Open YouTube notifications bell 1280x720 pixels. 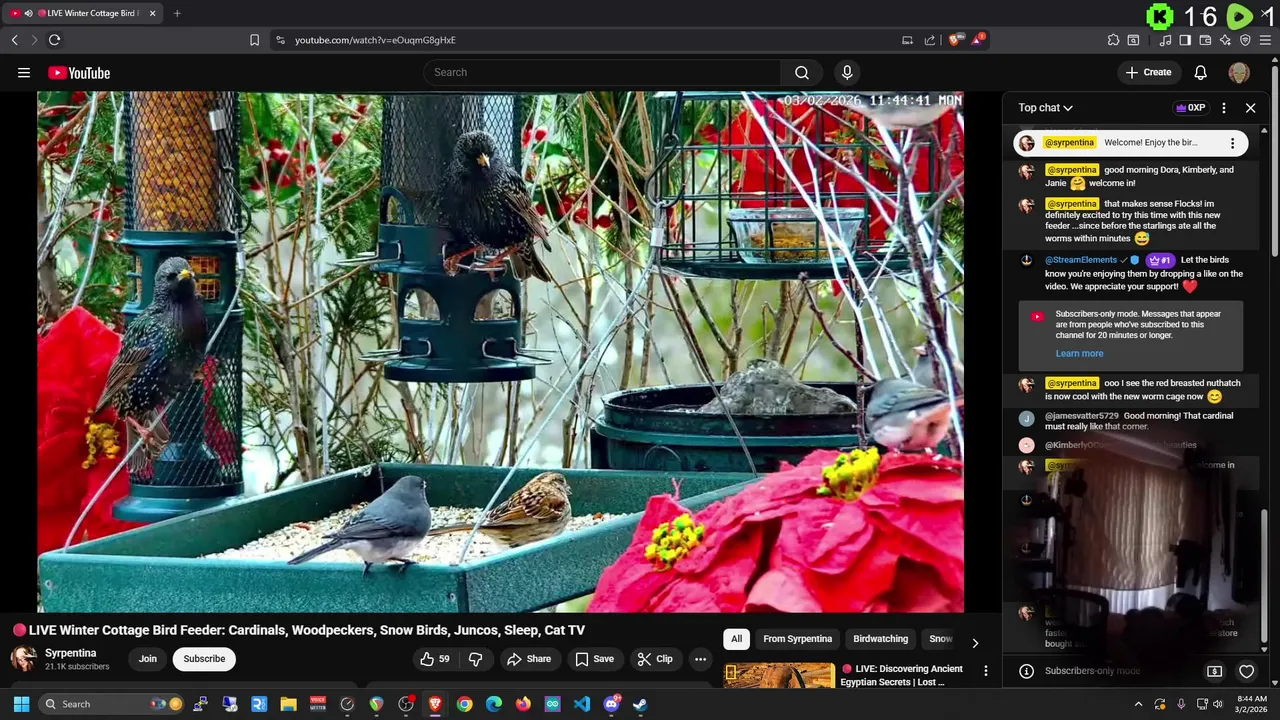[1201, 72]
